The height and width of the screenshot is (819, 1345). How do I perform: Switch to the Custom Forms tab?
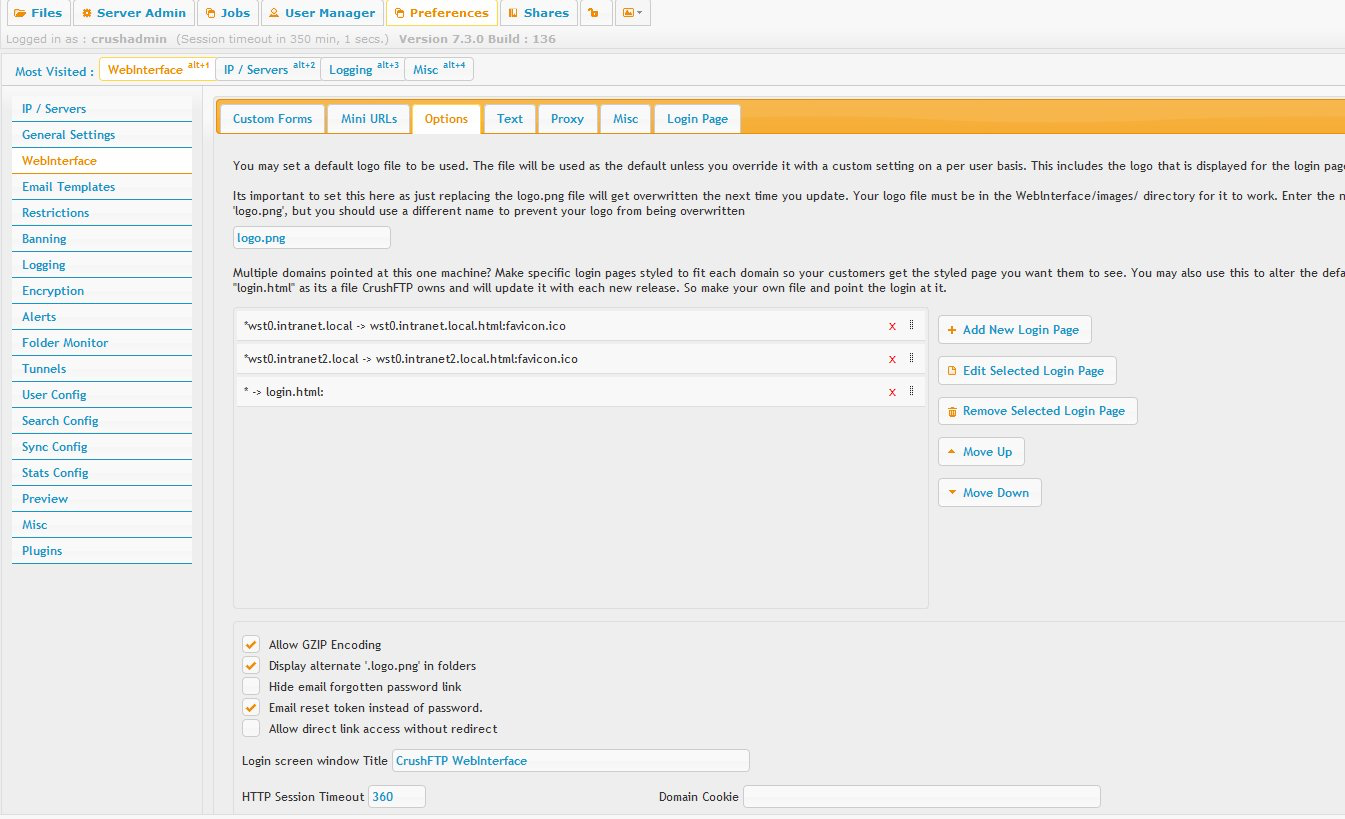273,119
